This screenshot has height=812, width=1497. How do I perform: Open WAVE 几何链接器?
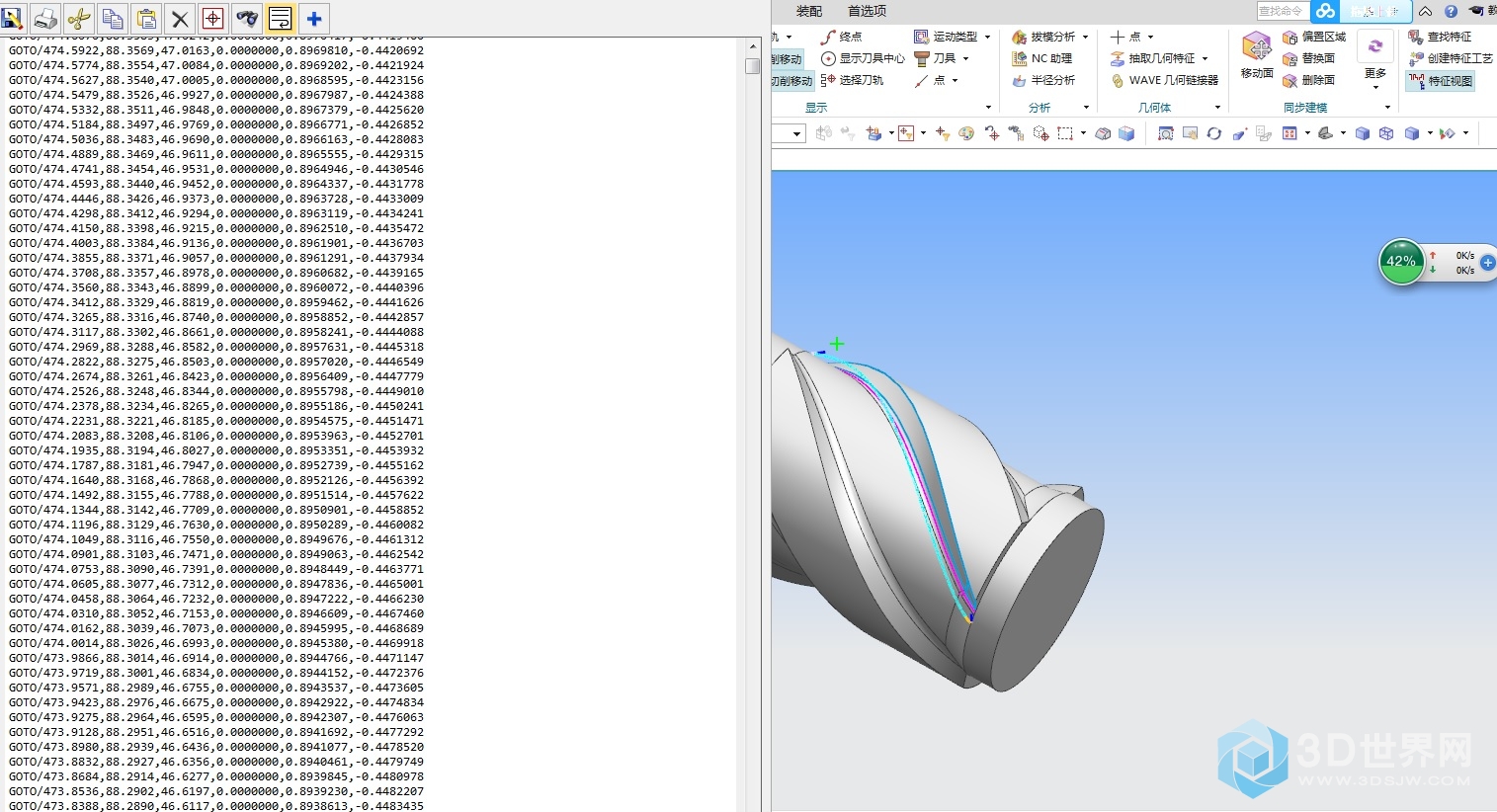1164,80
